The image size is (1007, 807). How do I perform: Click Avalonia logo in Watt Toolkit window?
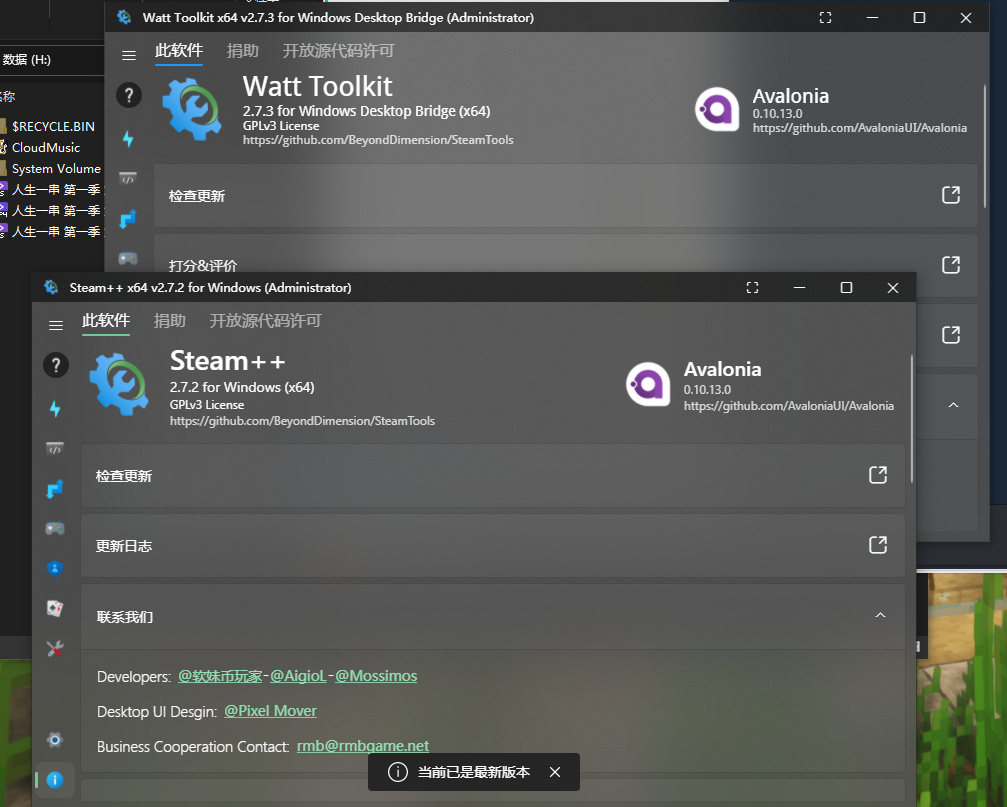pyautogui.click(x=717, y=109)
